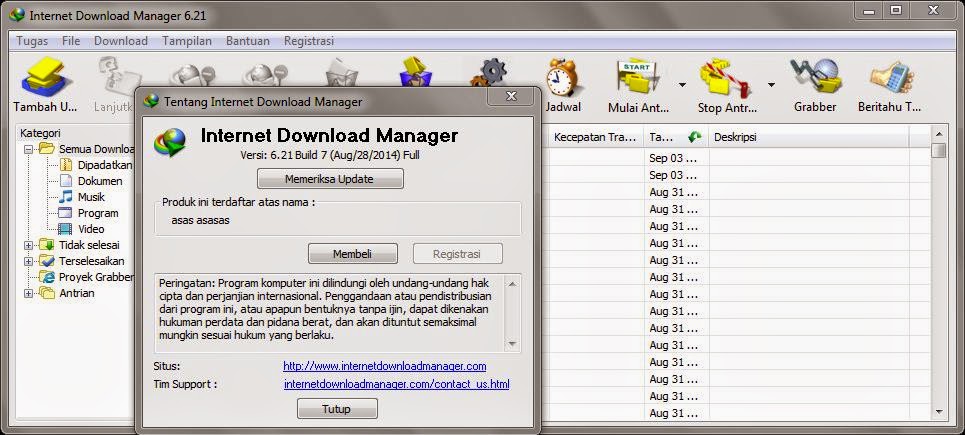Open the Grabber tool icon

(x=815, y=77)
